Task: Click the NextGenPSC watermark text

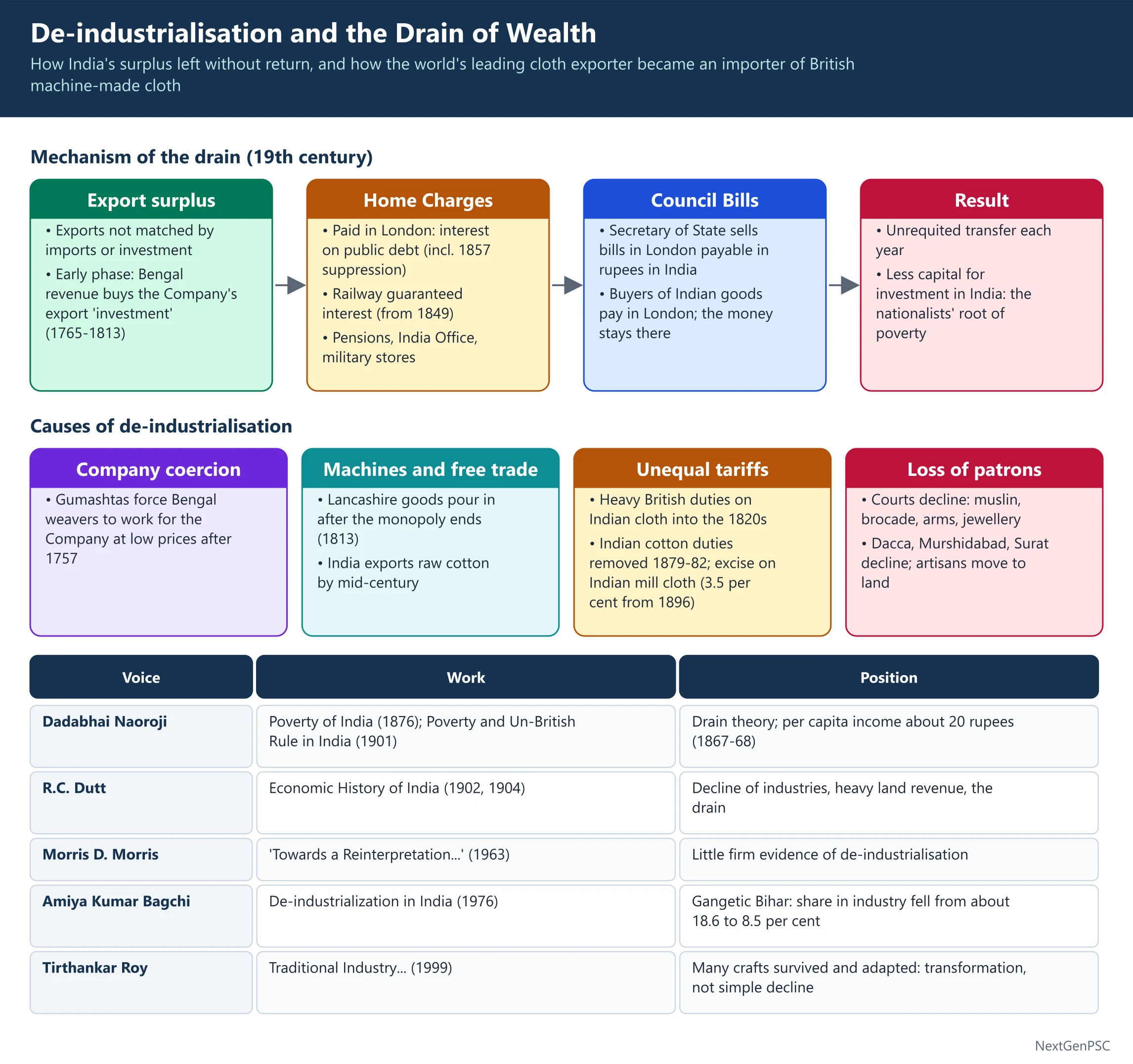Action: tap(1072, 1046)
